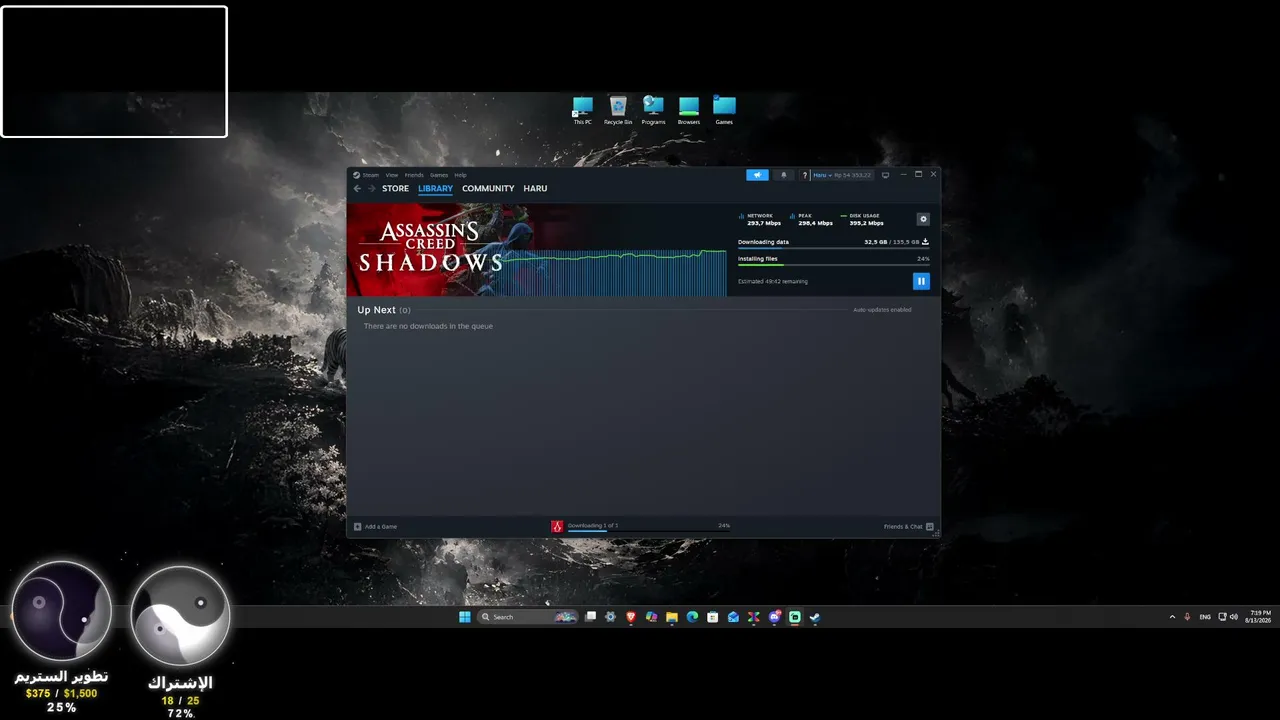Open the Steam menu
The width and height of the screenshot is (1280, 720).
pyautogui.click(x=370, y=175)
